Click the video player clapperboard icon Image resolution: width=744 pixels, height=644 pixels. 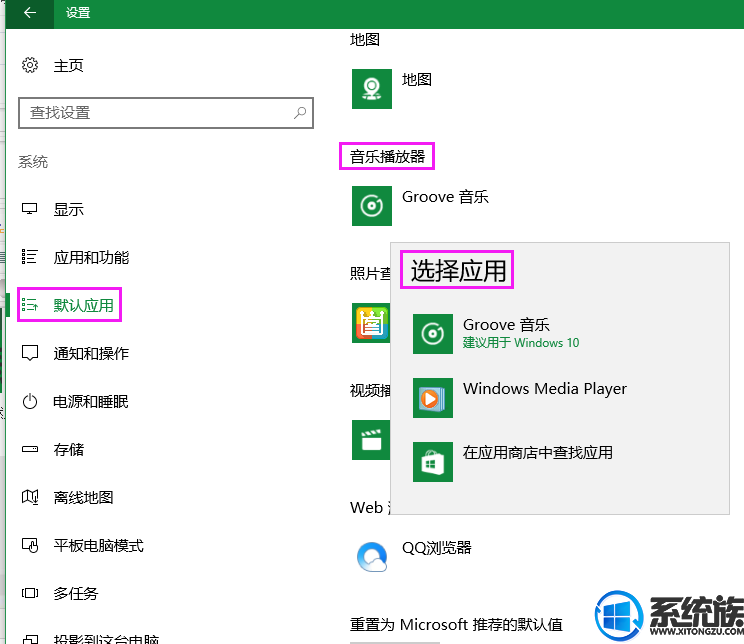click(371, 439)
